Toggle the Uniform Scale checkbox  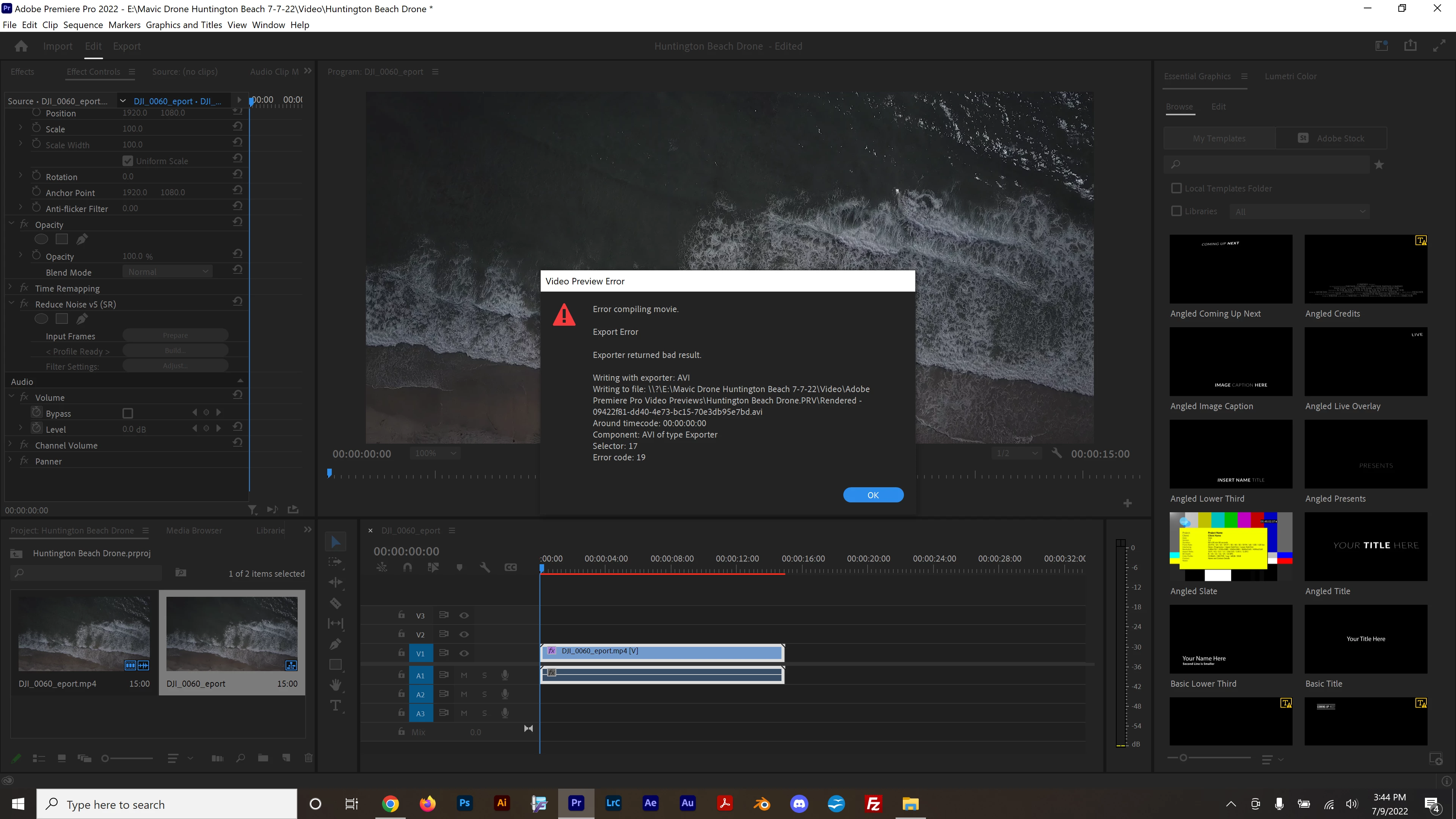coord(128,161)
